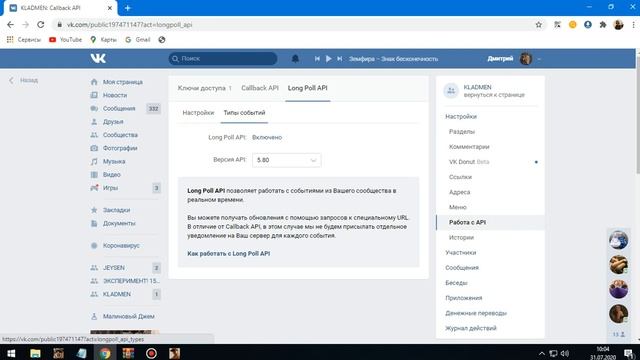Click the Windows Start button

[11, 353]
